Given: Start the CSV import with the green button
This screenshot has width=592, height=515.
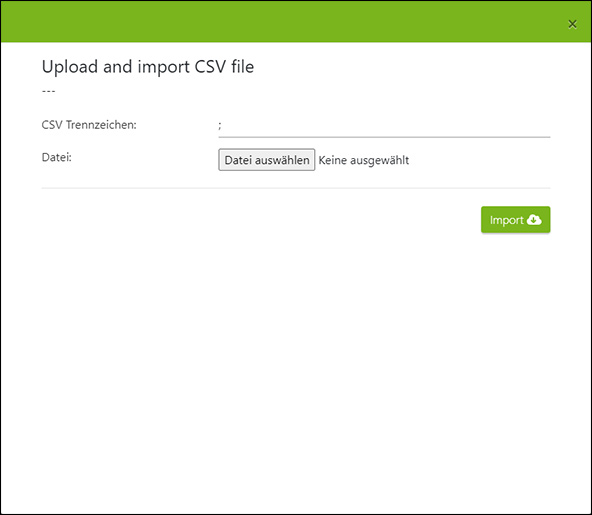Looking at the screenshot, I should click(515, 219).
